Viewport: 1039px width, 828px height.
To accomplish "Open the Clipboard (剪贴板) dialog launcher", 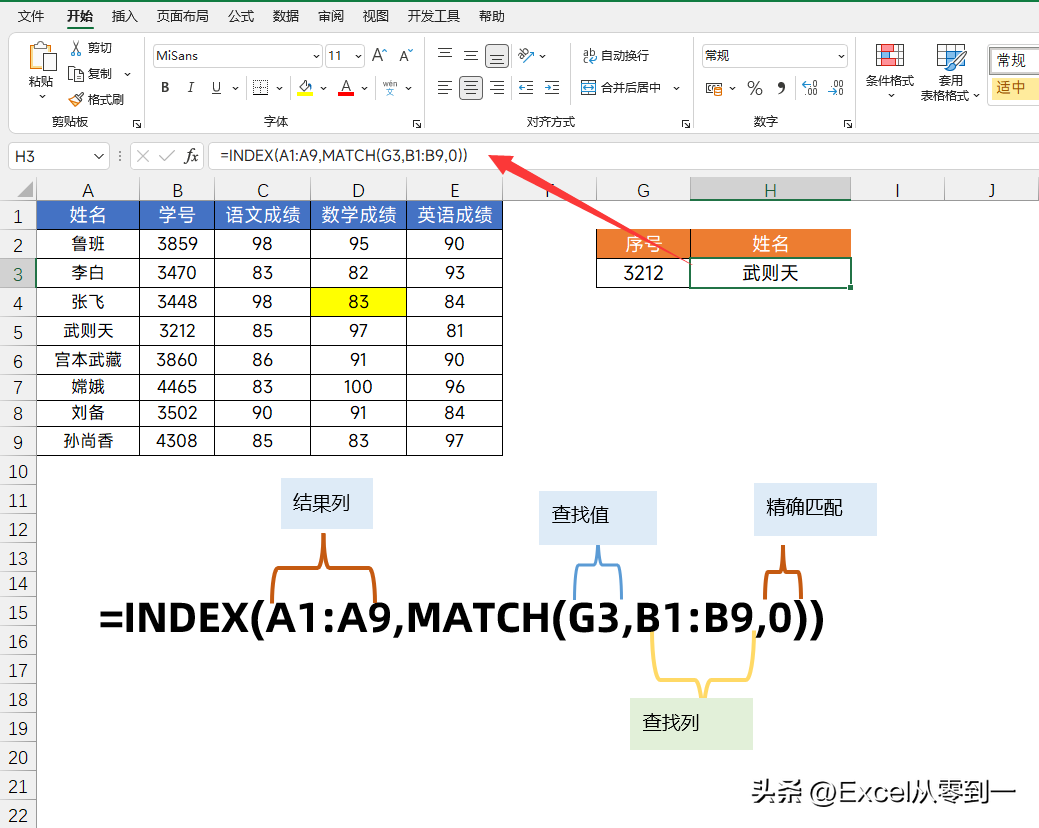I will 137,124.
